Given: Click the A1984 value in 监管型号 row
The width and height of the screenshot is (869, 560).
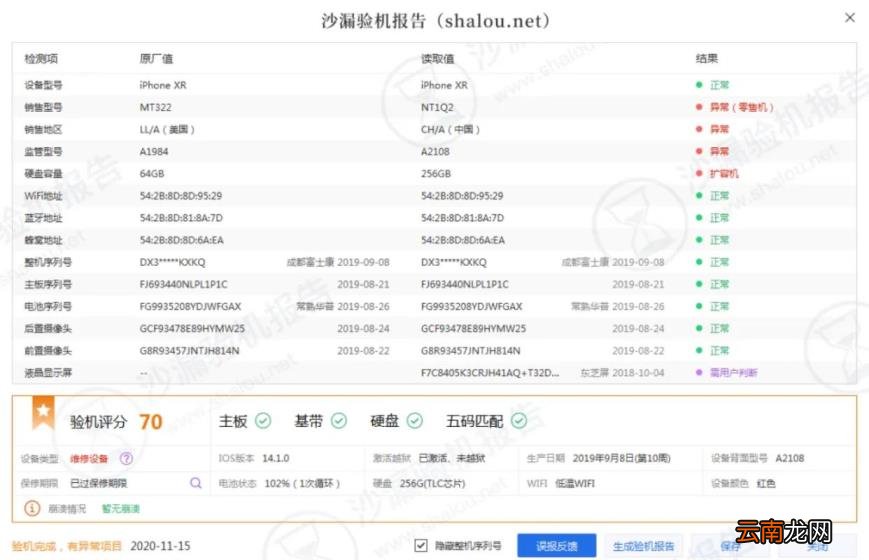Looking at the screenshot, I should coord(154,151).
